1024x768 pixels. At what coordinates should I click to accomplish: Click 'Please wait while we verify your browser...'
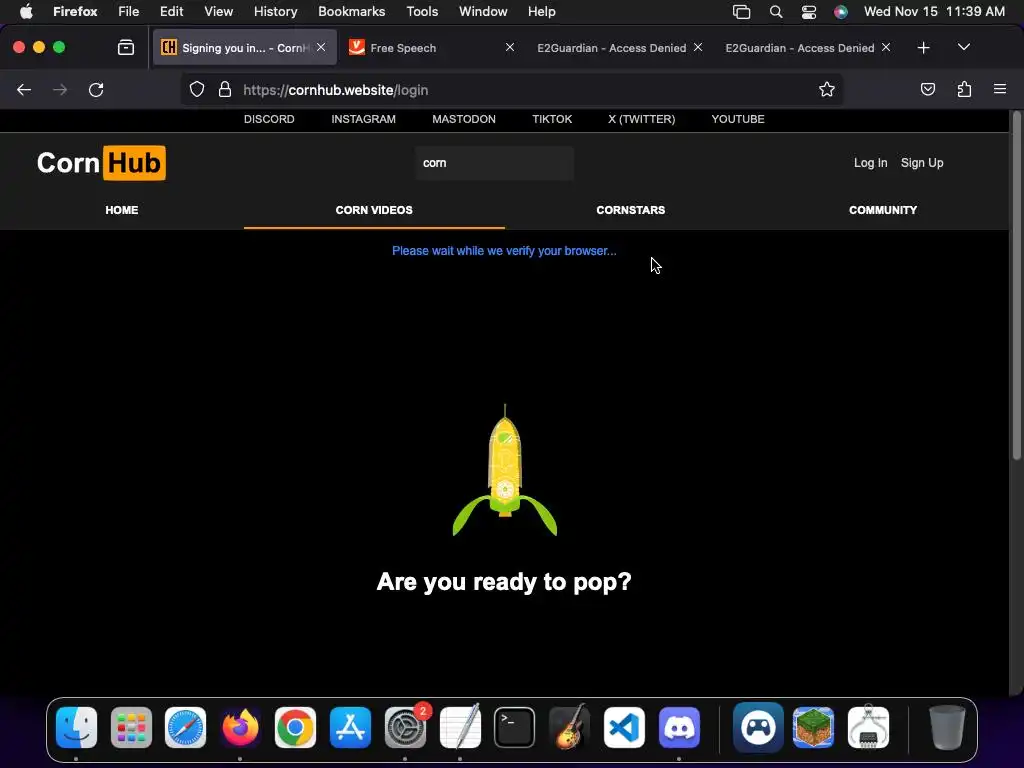504,251
